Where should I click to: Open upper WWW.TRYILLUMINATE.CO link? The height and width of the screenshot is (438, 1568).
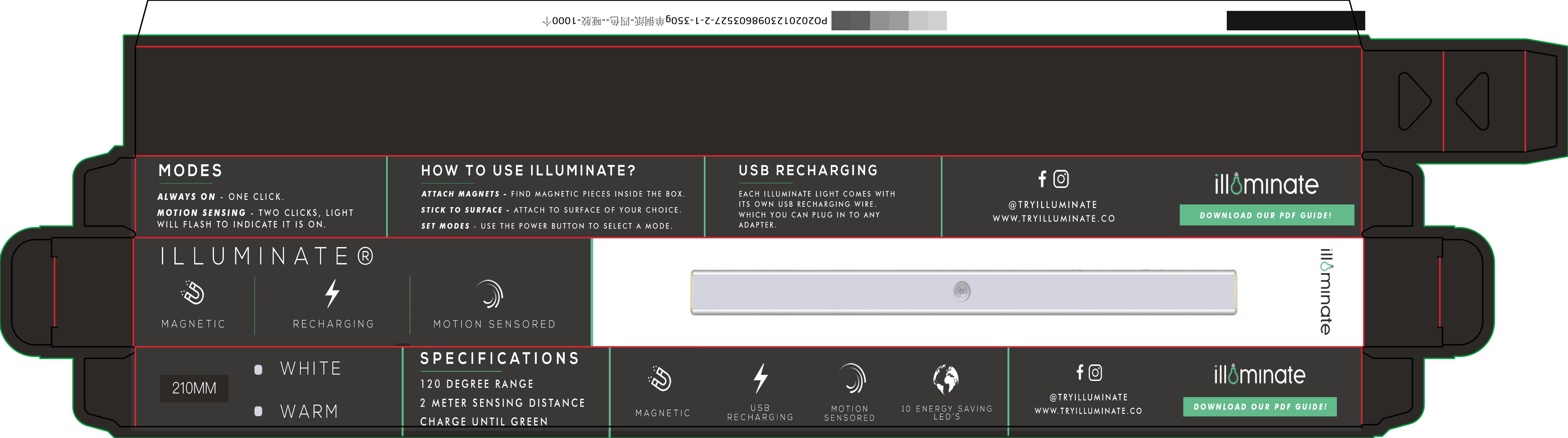click(1054, 219)
